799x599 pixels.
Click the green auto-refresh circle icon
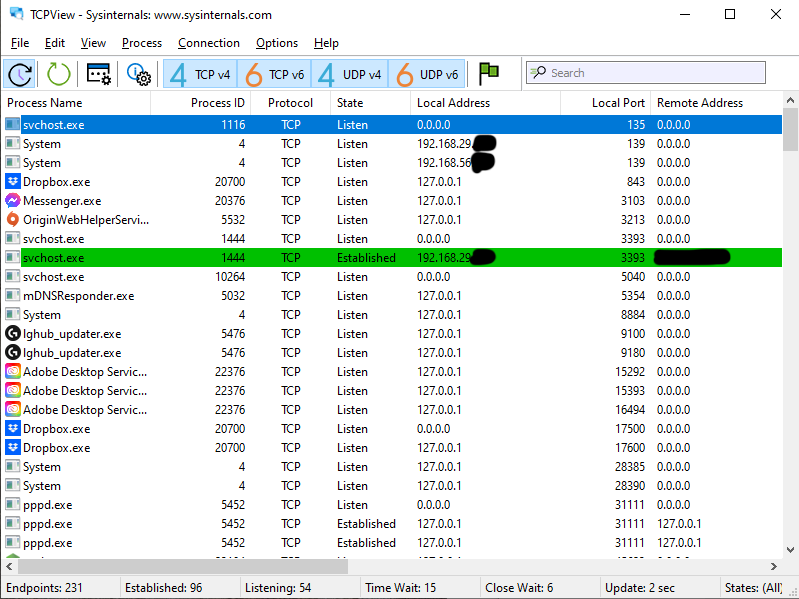(x=58, y=74)
